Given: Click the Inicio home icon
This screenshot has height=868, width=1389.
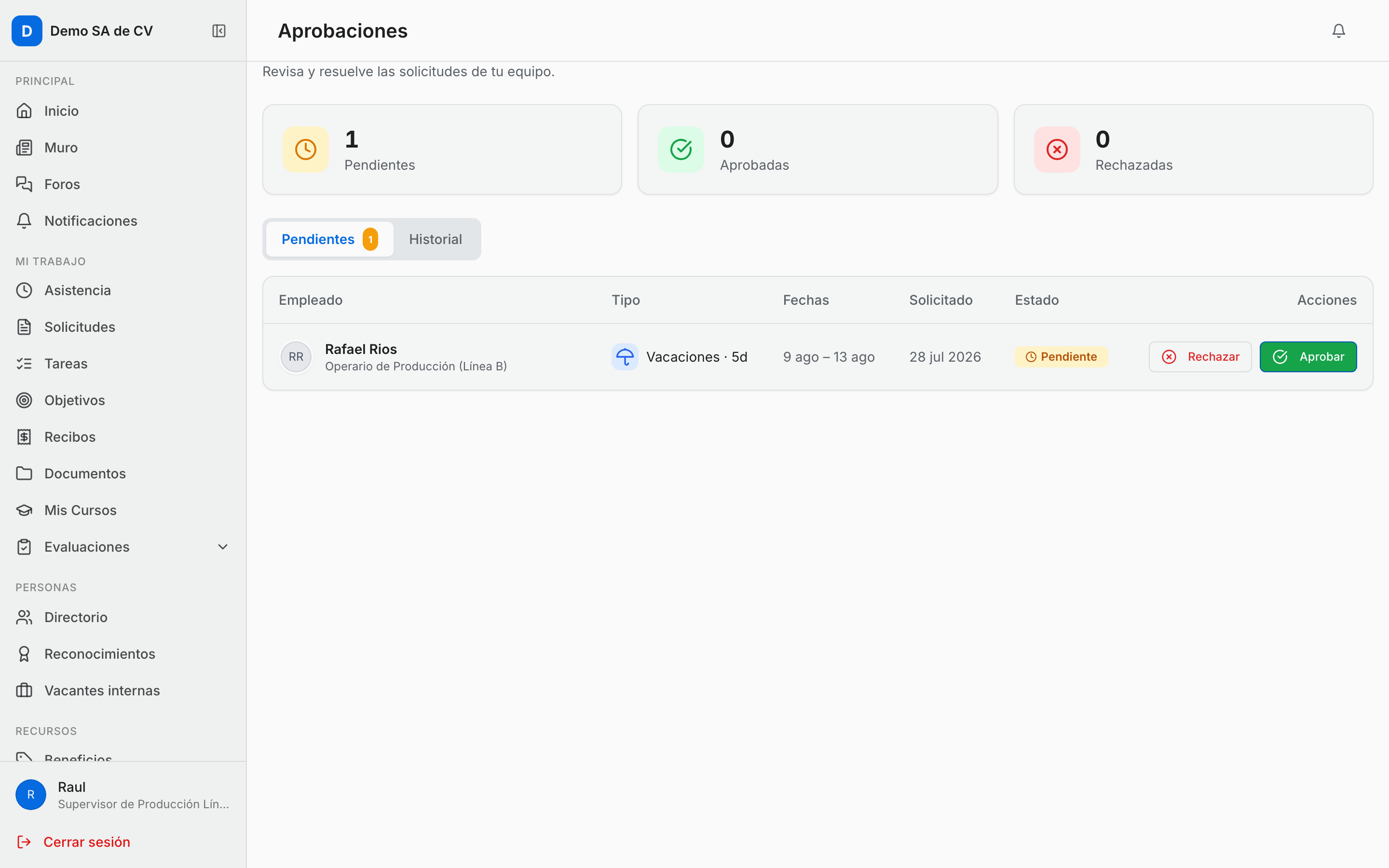Looking at the screenshot, I should pyautogui.click(x=24, y=111).
